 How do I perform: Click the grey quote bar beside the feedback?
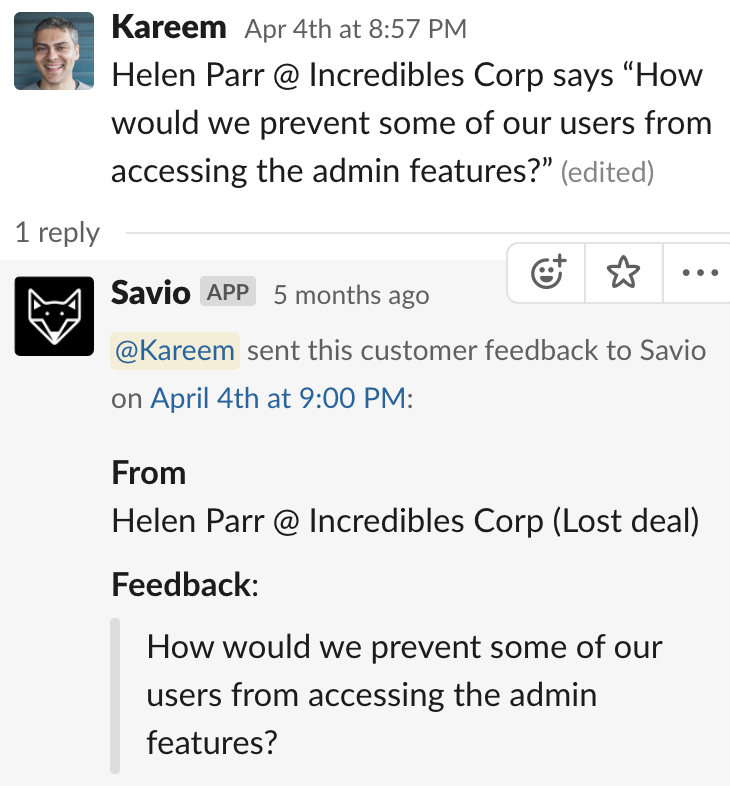115,696
